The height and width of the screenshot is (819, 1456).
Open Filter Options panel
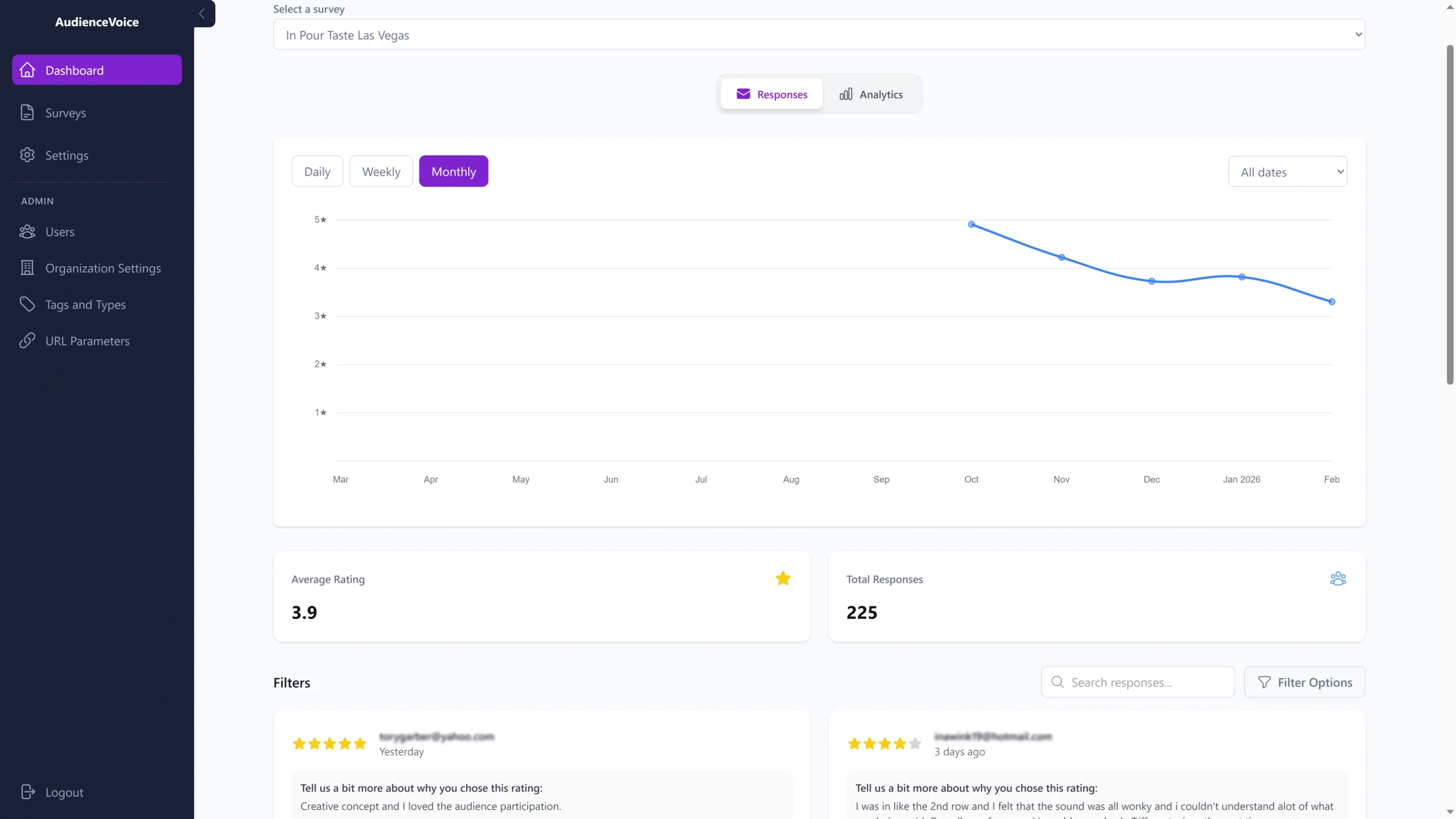point(1304,682)
